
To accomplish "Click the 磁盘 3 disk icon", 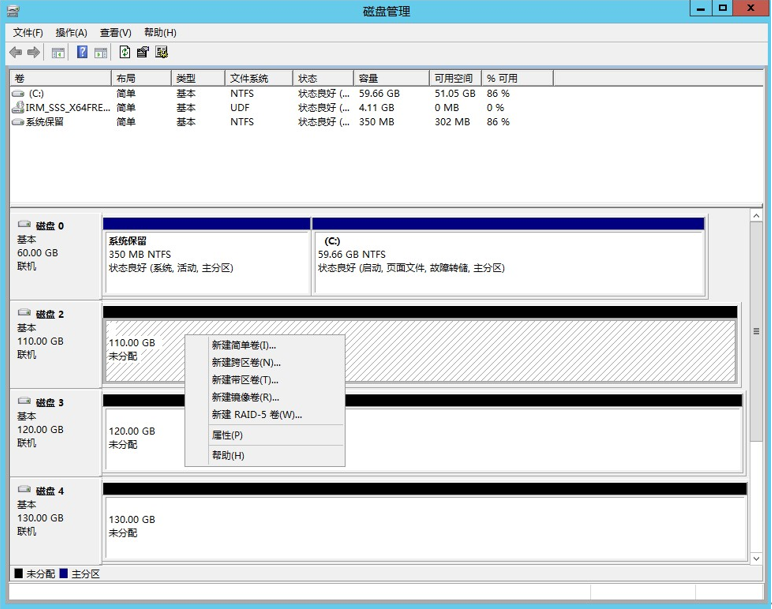I will [24, 401].
